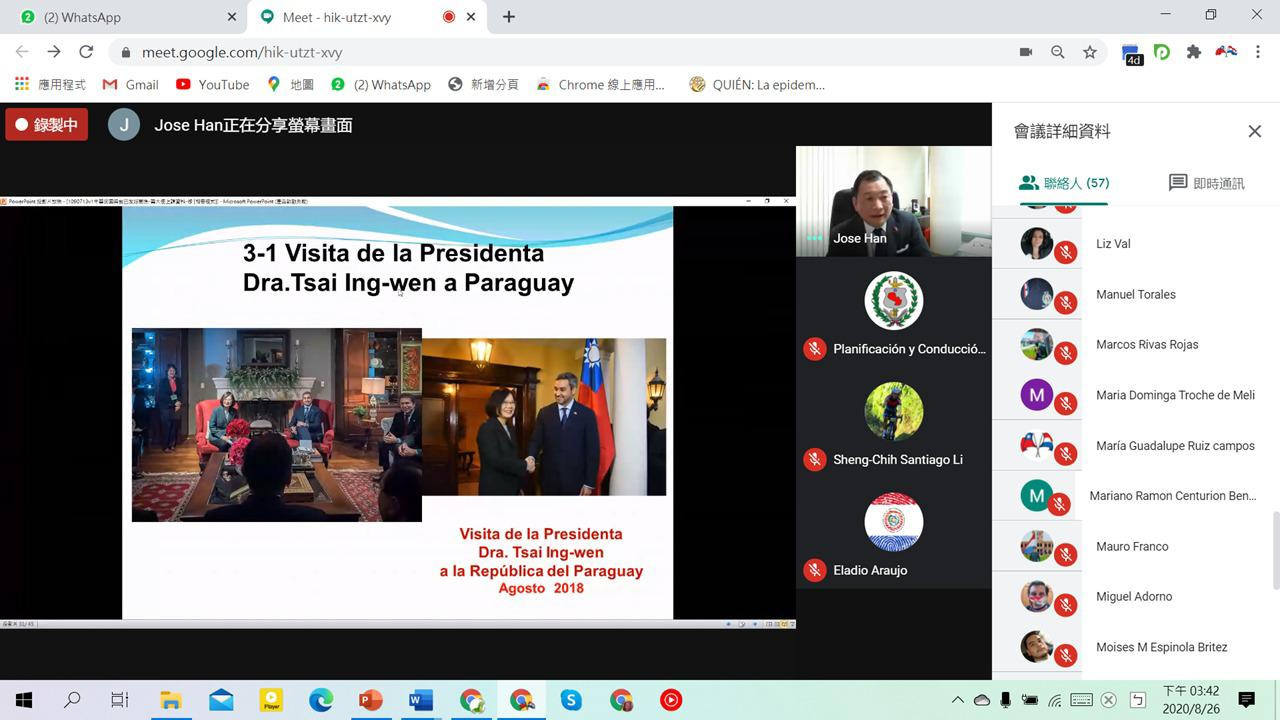Open the 聯絡人 (57) participants tab
This screenshot has width=1280, height=720.
point(1064,183)
